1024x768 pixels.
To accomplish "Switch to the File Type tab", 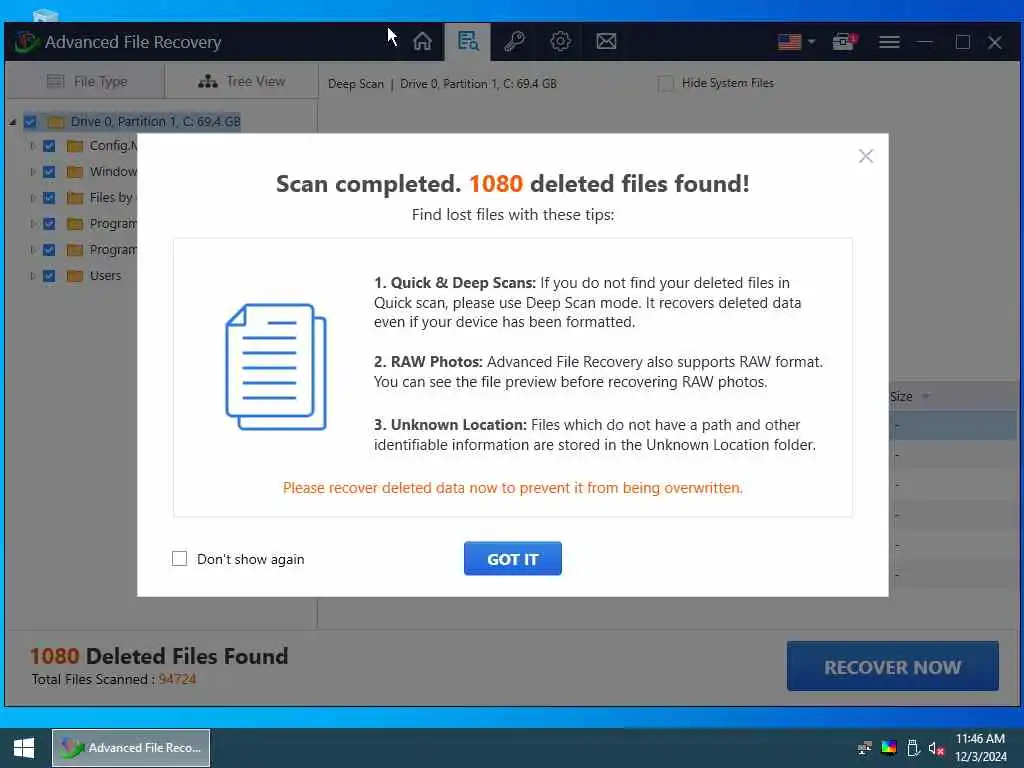I will pyautogui.click(x=86, y=81).
